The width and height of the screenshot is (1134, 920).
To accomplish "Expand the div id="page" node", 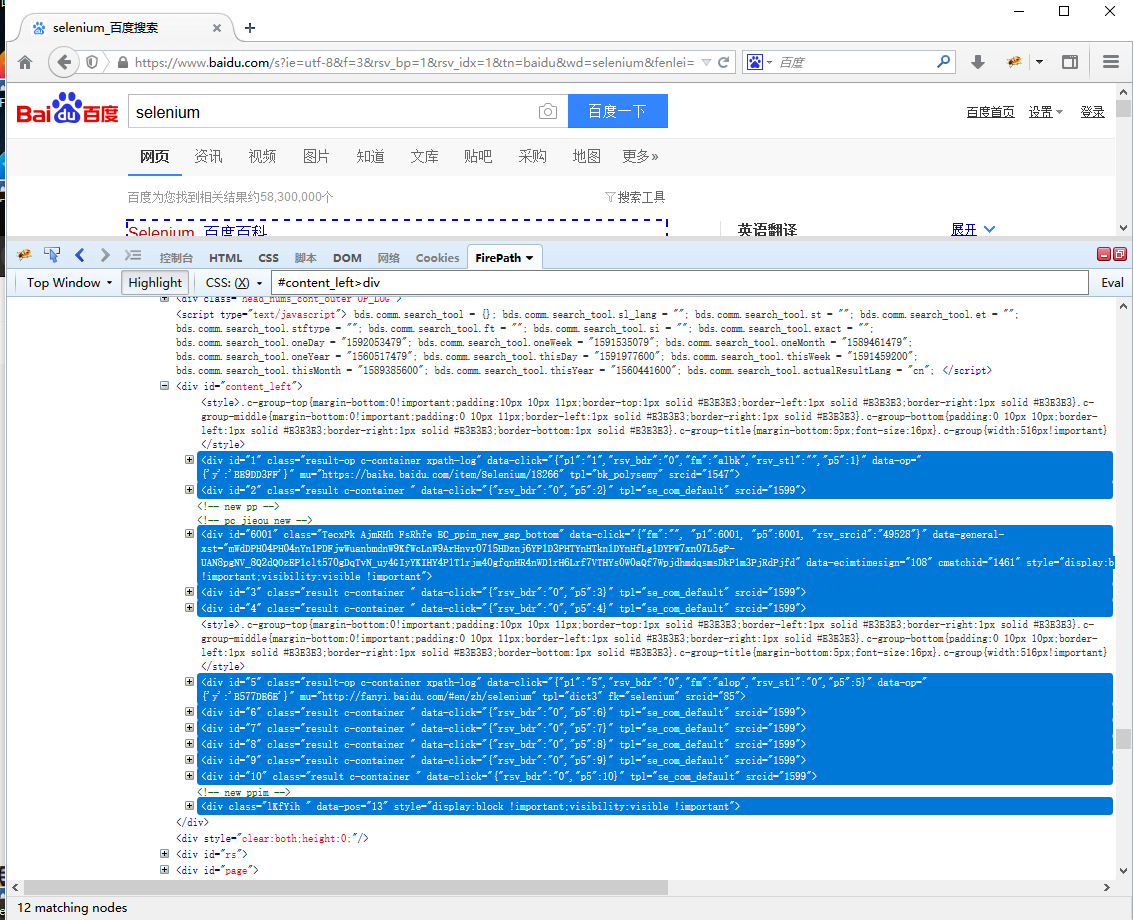I will click(x=164, y=869).
